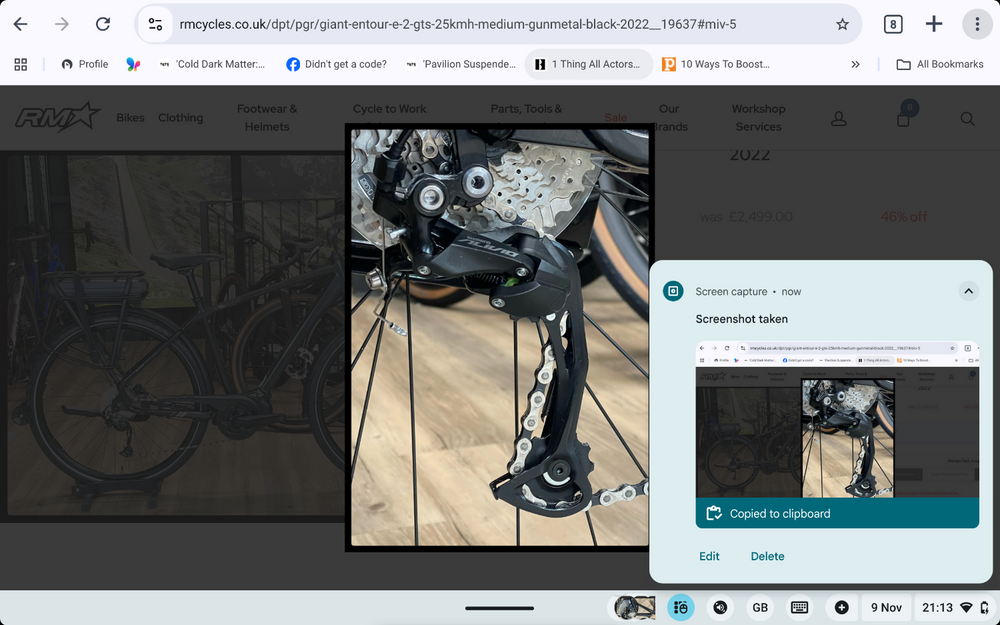The width and height of the screenshot is (1000, 625).
Task: Click Edit on the screenshot notification
Action: 709,556
